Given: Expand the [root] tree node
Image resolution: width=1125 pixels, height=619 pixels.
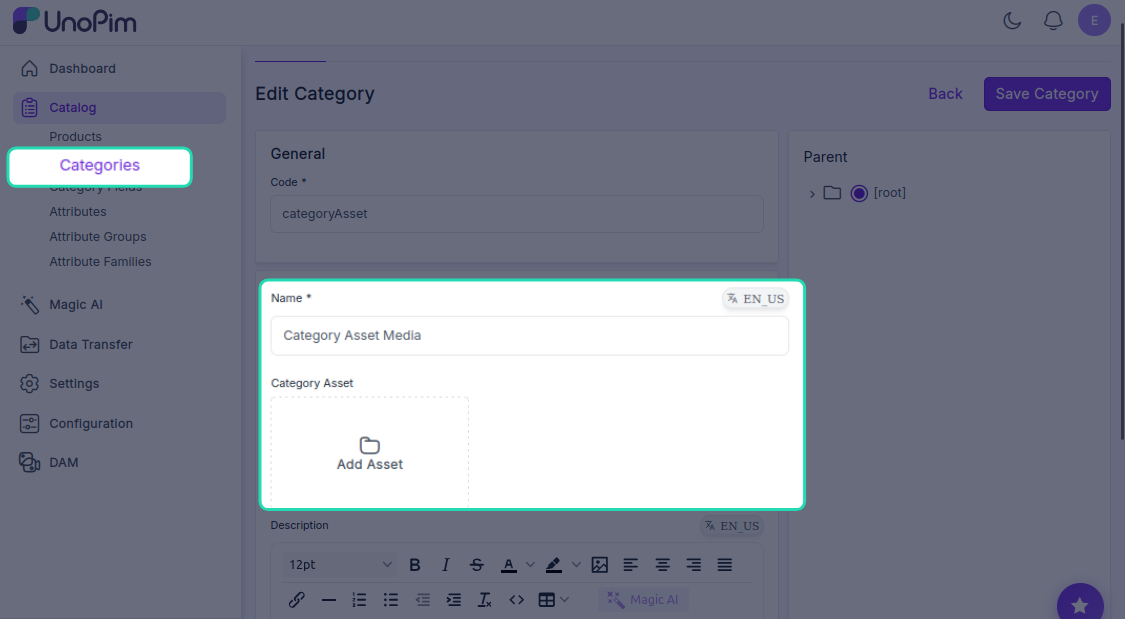Looking at the screenshot, I should [811, 194].
